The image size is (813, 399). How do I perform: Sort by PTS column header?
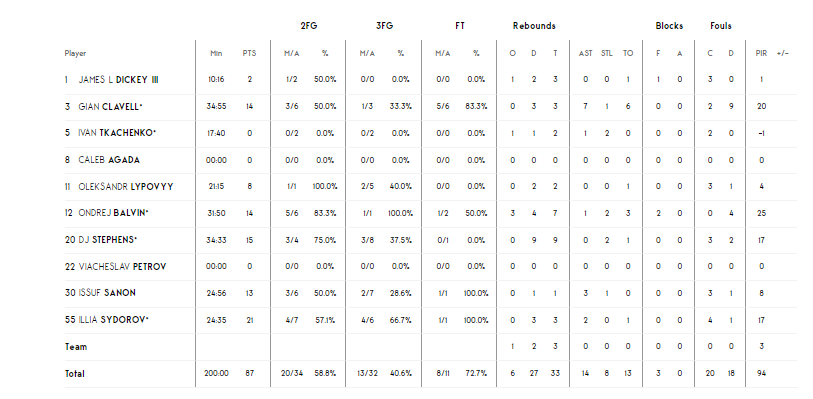(249, 53)
